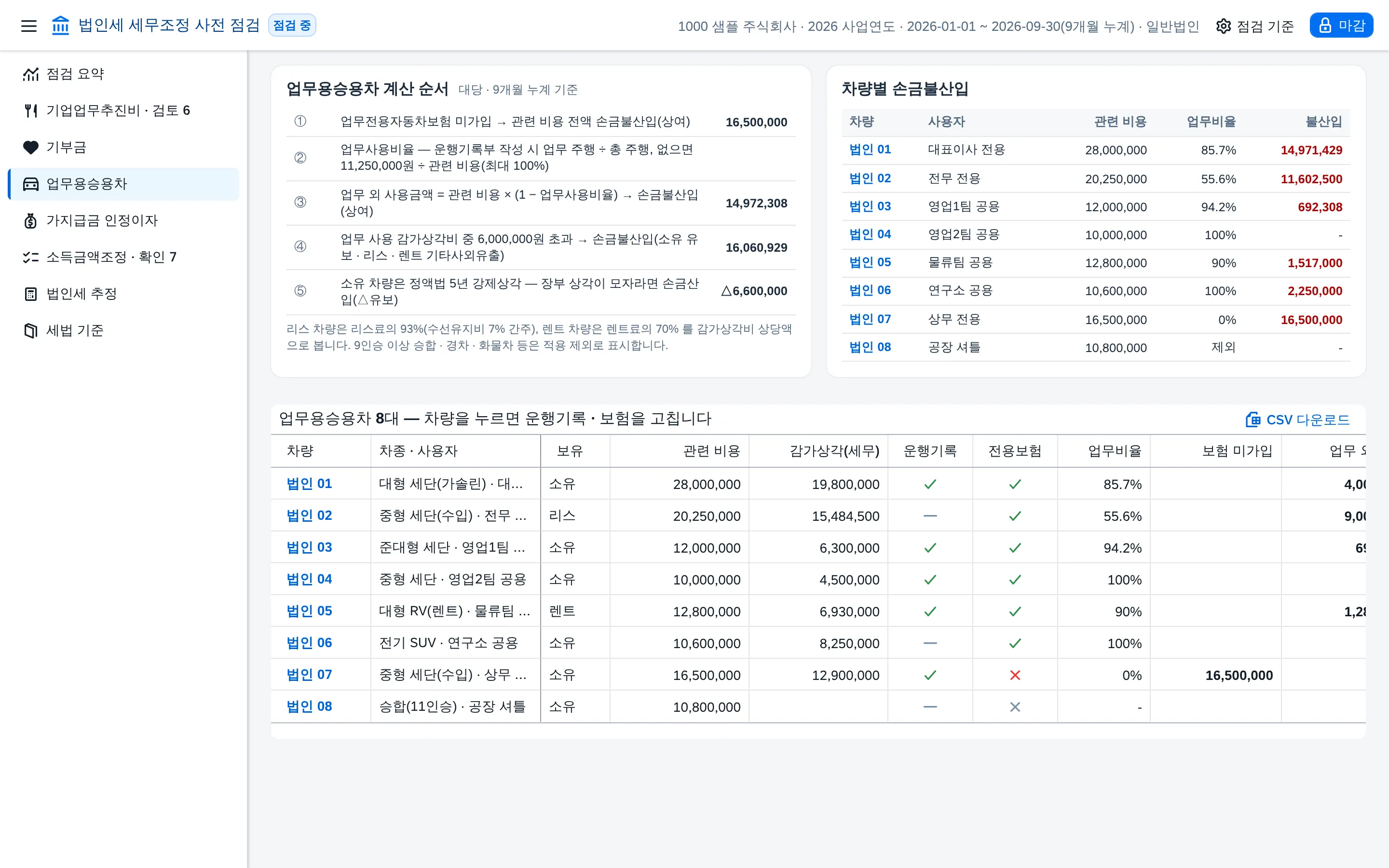Image resolution: width=1389 pixels, height=868 pixels.
Task: Select 가지급금 인정이자 from sidebar
Action: click(x=123, y=221)
